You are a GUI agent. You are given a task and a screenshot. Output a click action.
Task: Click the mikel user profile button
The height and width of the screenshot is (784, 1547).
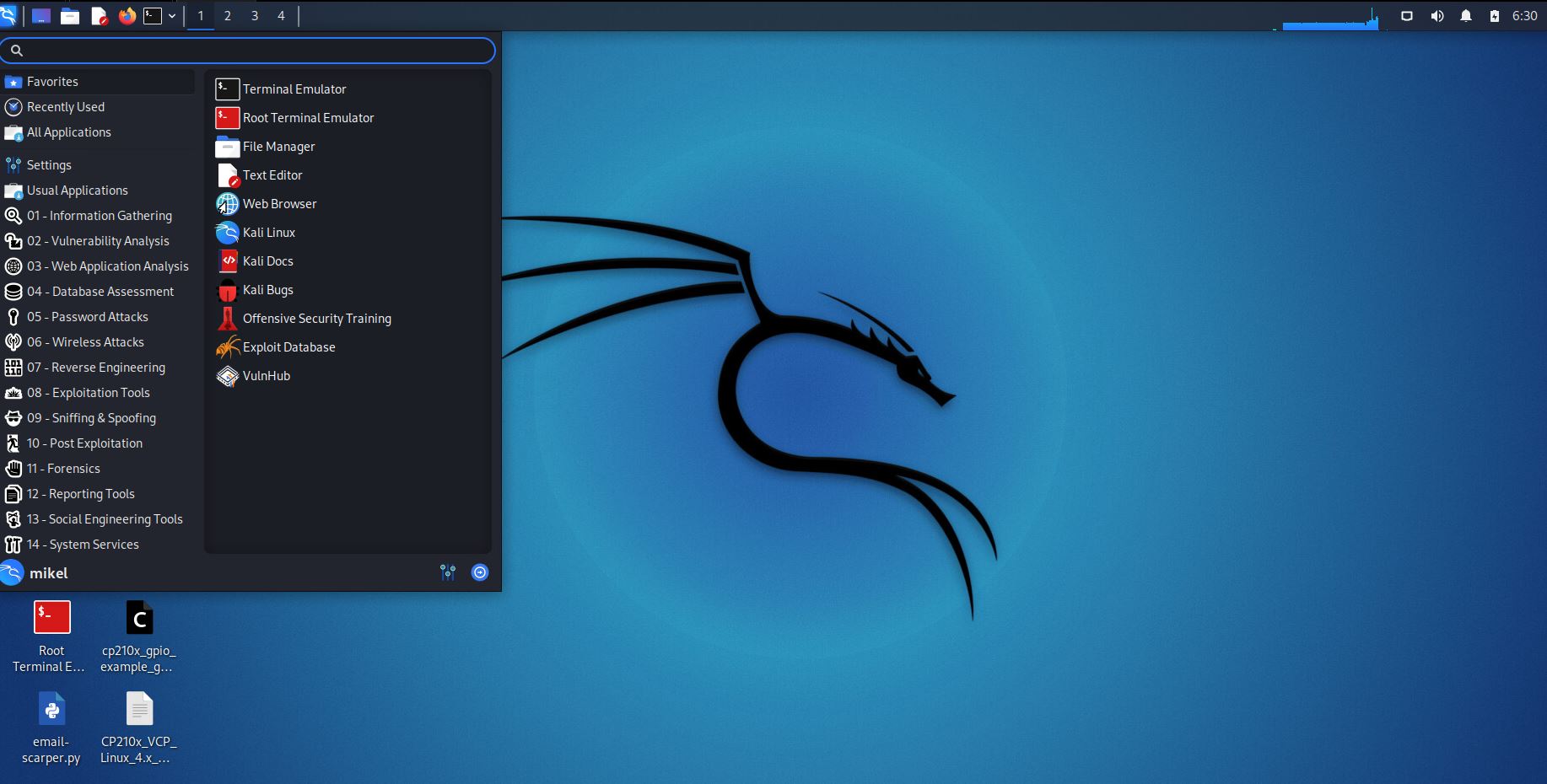pos(35,573)
